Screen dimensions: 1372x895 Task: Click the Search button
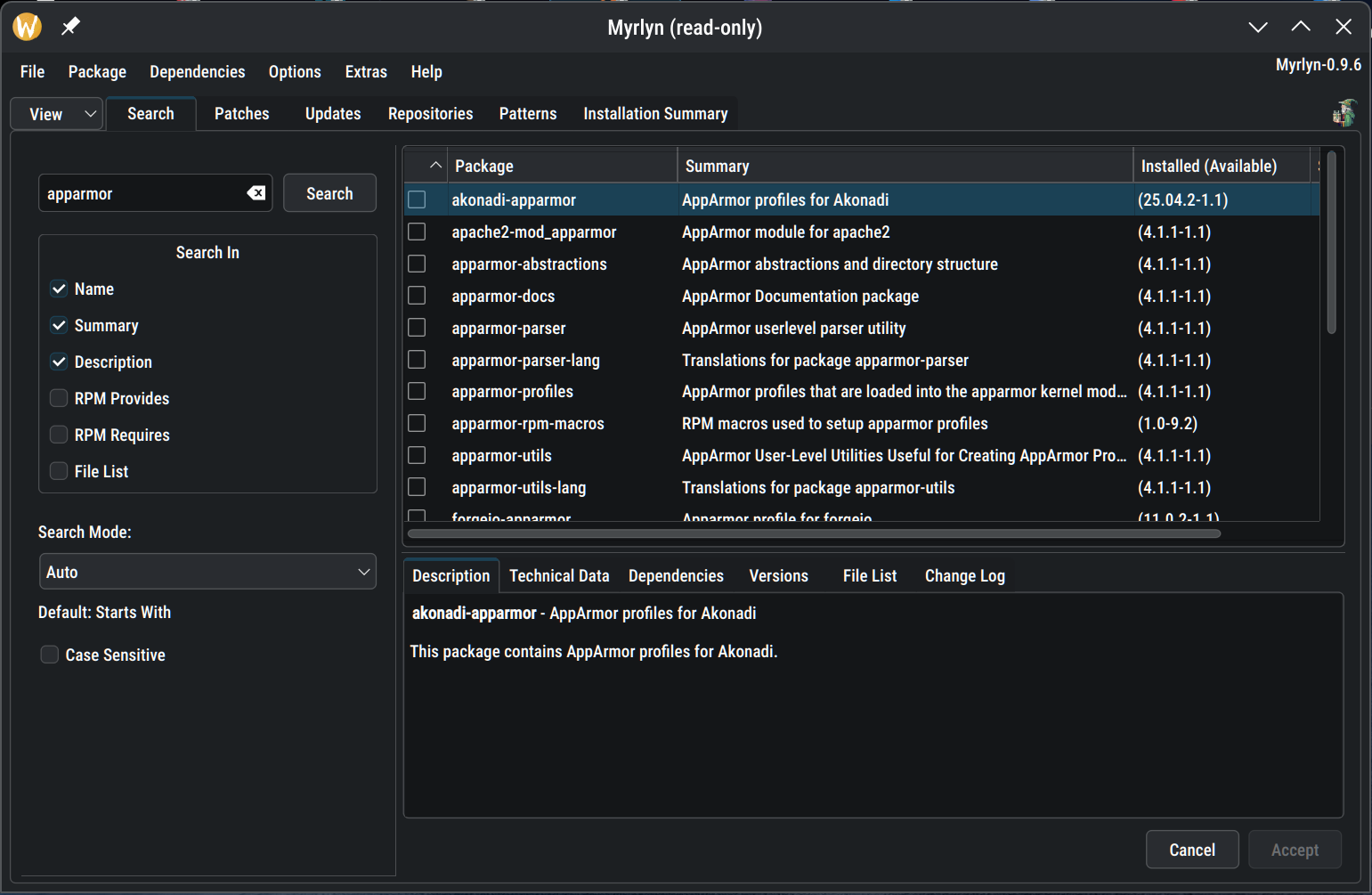pos(329,193)
